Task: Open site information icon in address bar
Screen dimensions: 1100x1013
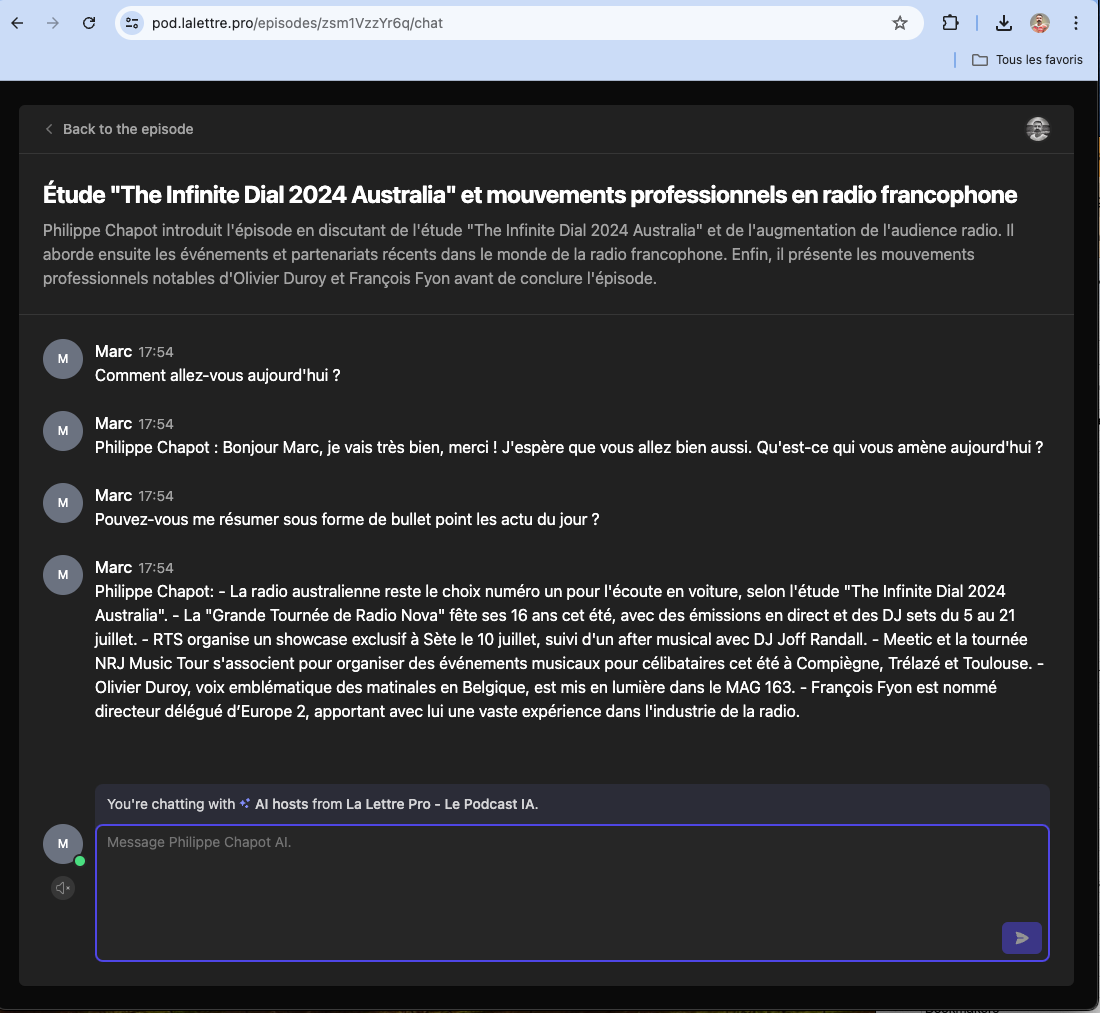Action: tap(133, 23)
